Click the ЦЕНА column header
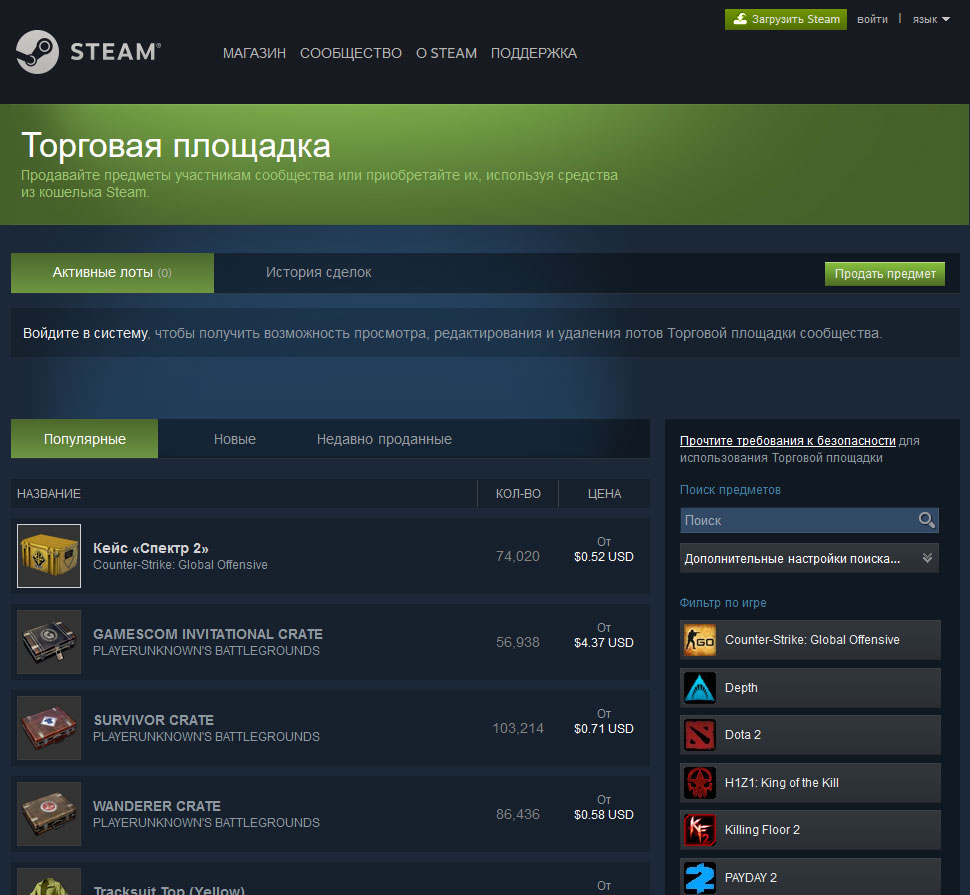 (604, 494)
